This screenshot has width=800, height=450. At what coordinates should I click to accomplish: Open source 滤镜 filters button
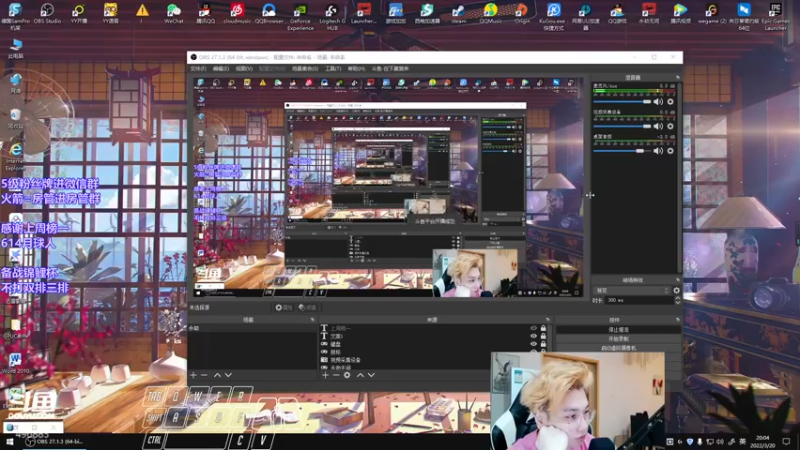308,308
